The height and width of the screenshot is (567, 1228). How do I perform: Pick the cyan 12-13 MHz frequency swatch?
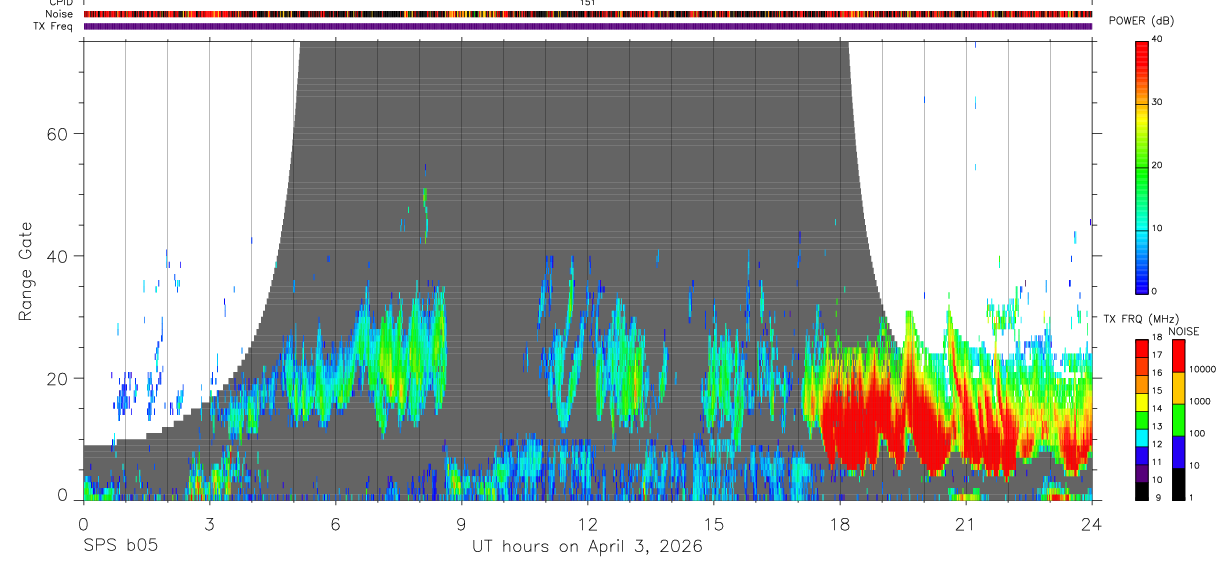(x=1142, y=438)
